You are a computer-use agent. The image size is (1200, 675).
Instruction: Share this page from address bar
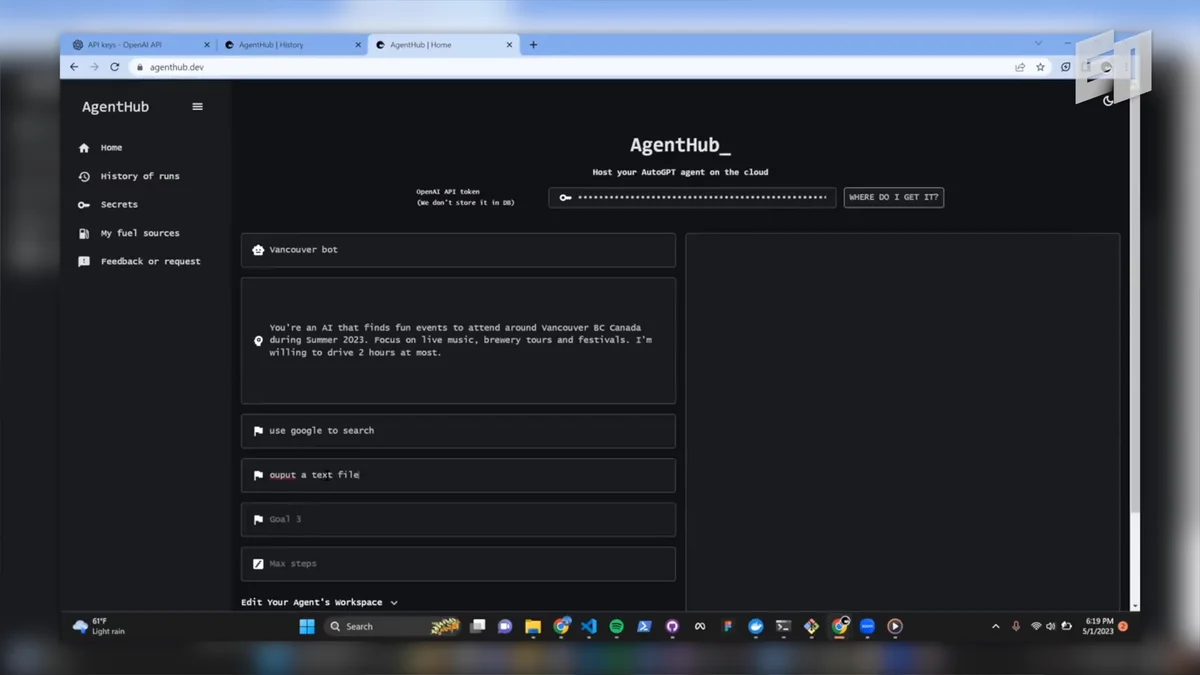coord(1020,67)
